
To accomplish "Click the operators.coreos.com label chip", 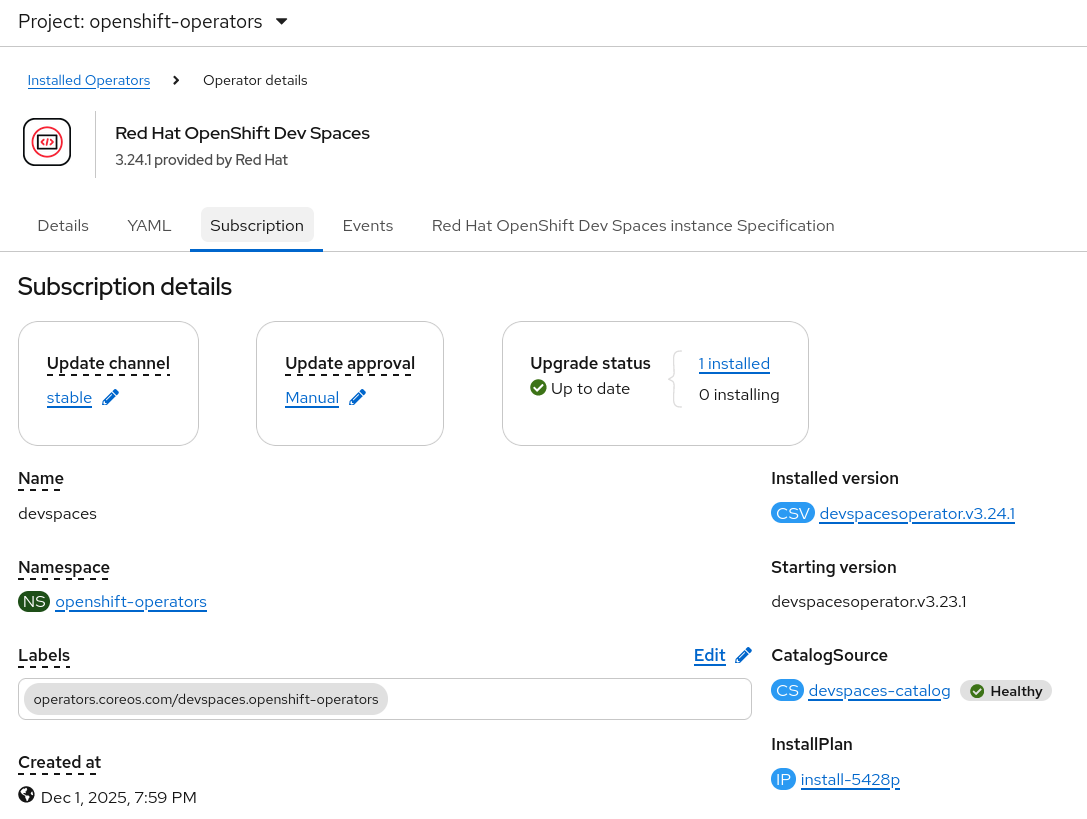I will click(x=206, y=700).
